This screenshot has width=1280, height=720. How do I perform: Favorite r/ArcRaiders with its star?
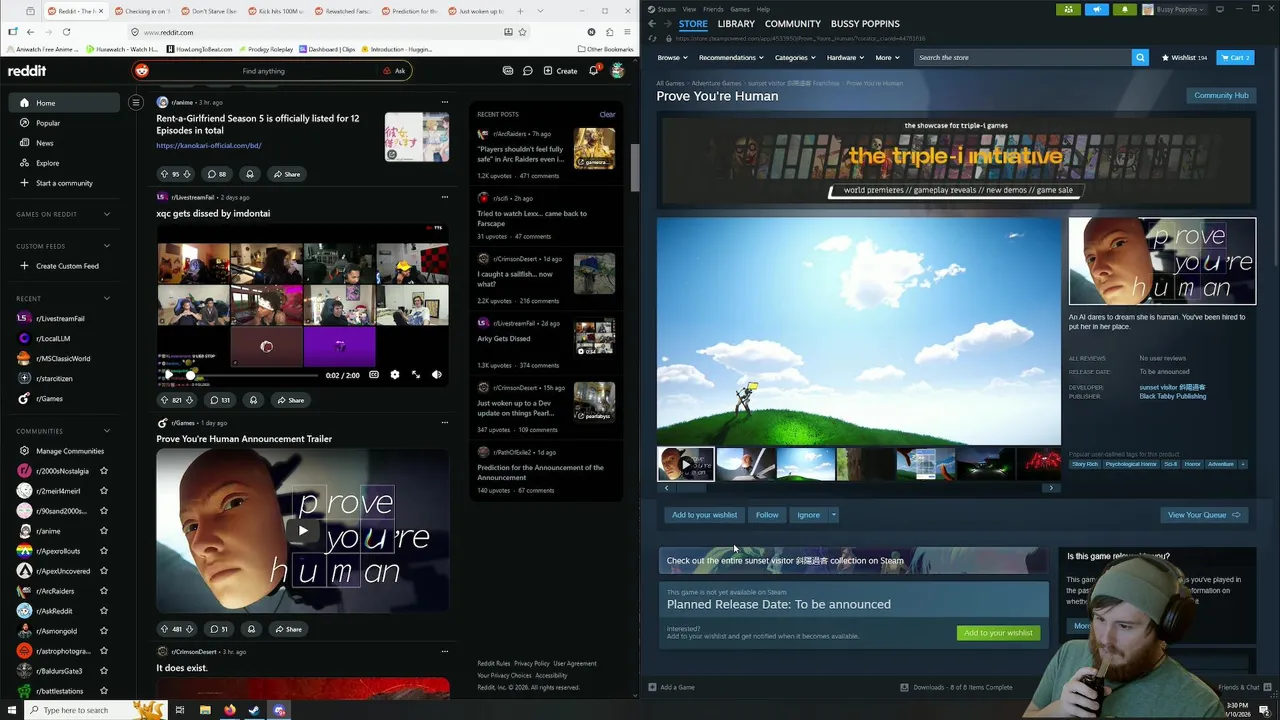[104, 591]
